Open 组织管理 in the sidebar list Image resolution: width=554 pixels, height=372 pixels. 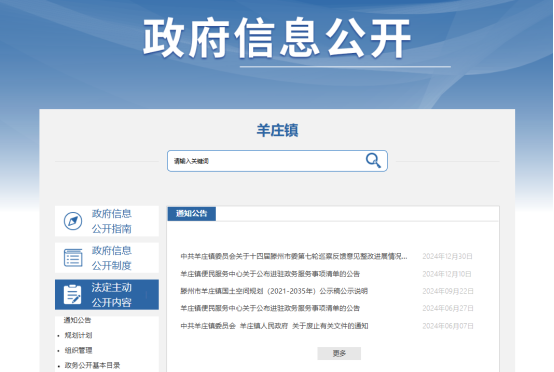click(x=78, y=350)
